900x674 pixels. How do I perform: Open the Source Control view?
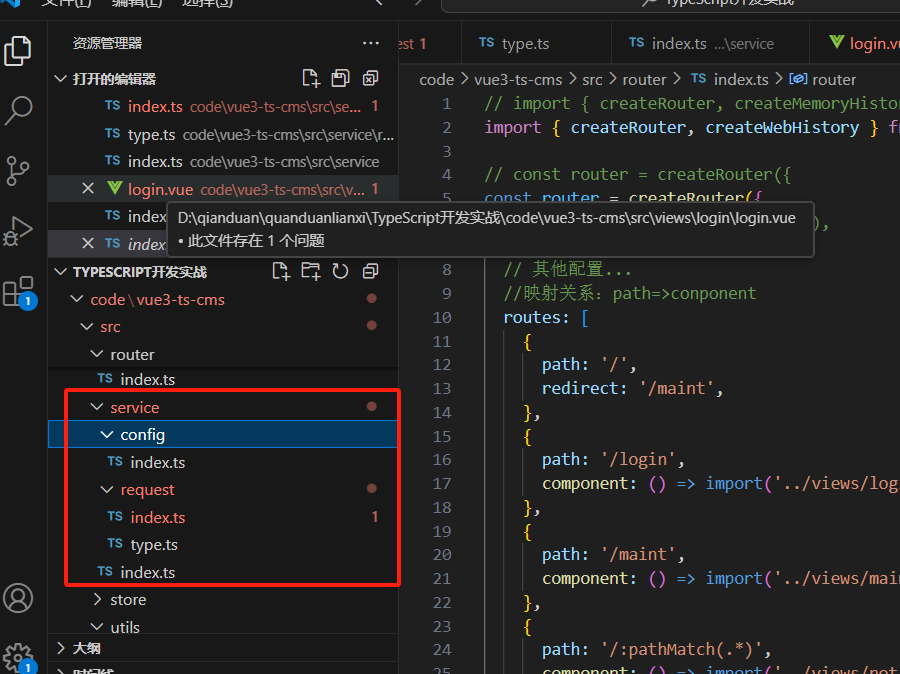pos(18,171)
